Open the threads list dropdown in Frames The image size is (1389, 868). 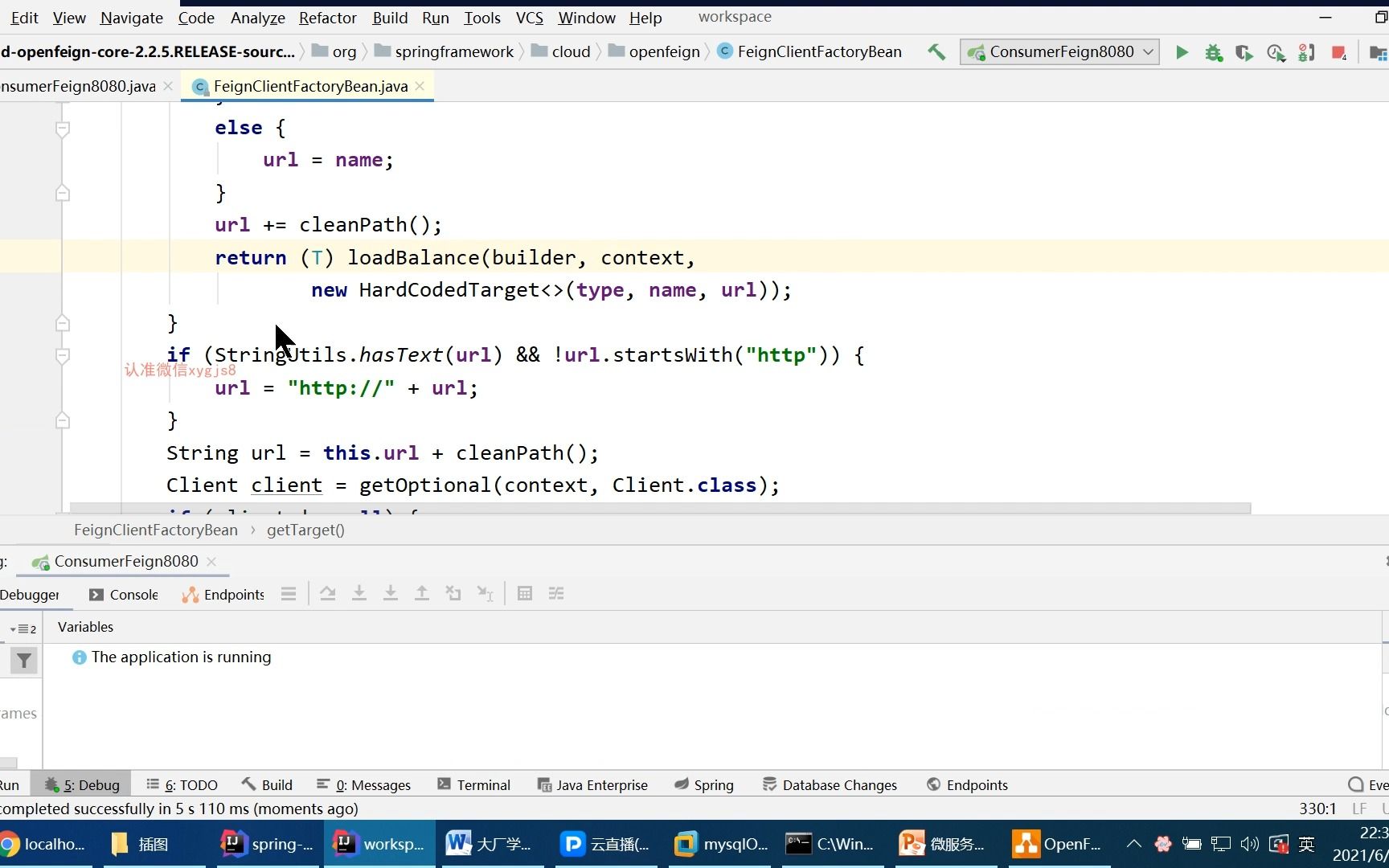tap(23, 628)
